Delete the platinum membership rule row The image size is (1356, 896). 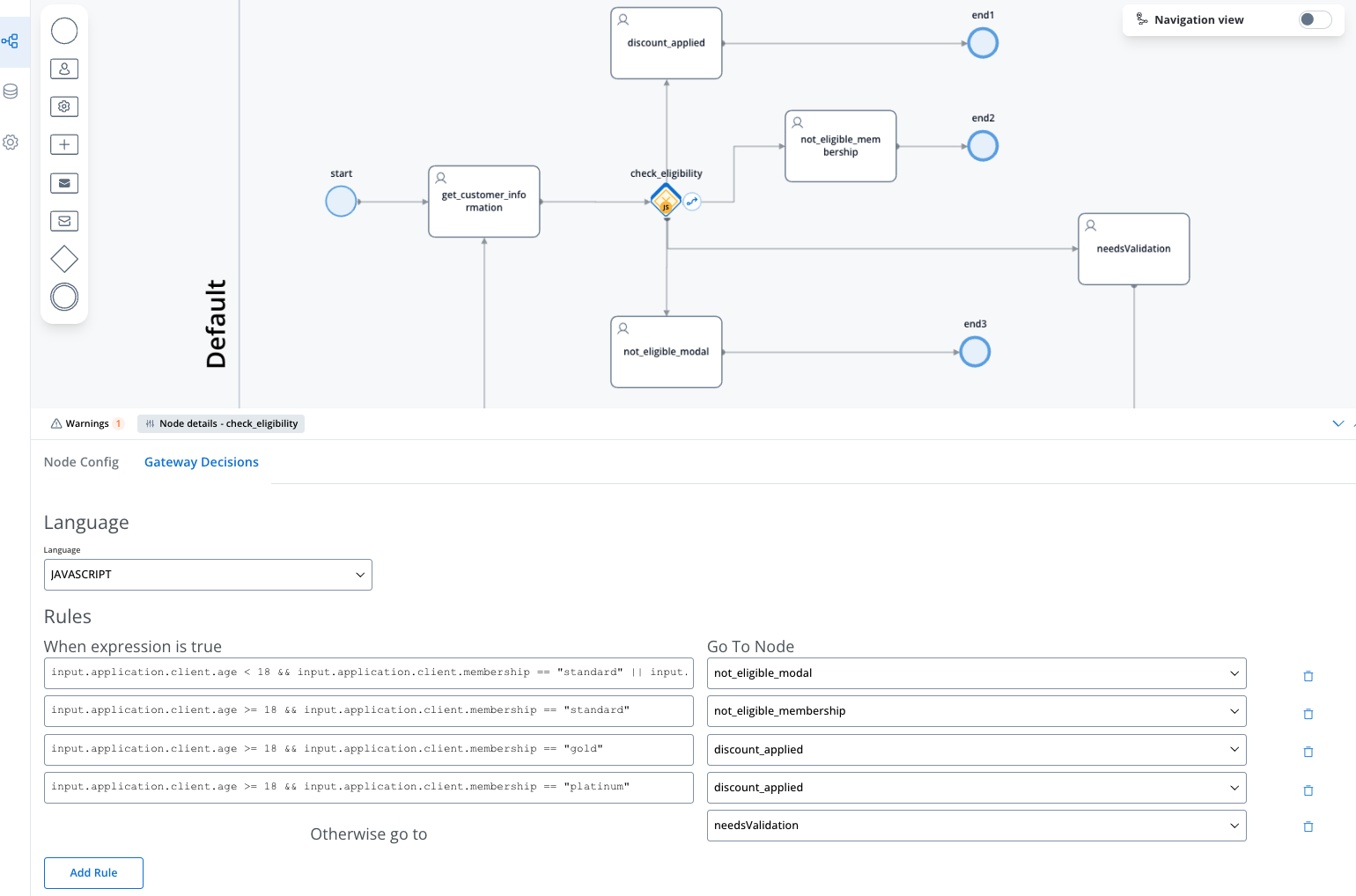(x=1308, y=790)
